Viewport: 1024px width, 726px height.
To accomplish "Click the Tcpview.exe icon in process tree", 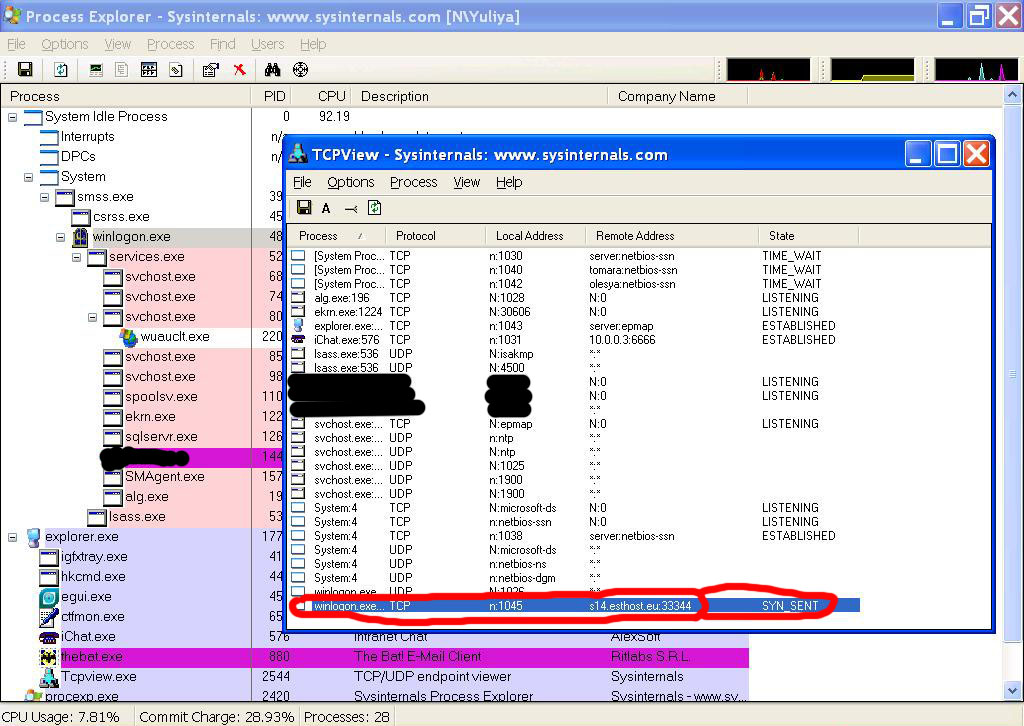I will [x=49, y=677].
